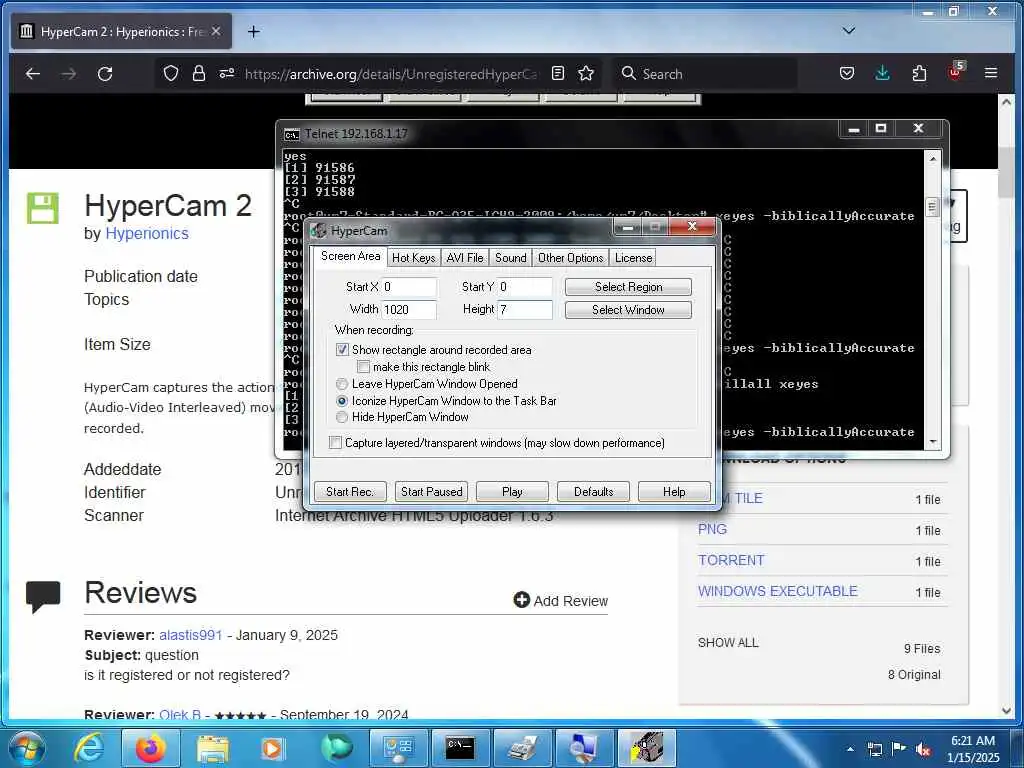Screen dimensions: 1024x768
Task: Switch to the Sound tab
Action: 510,257
